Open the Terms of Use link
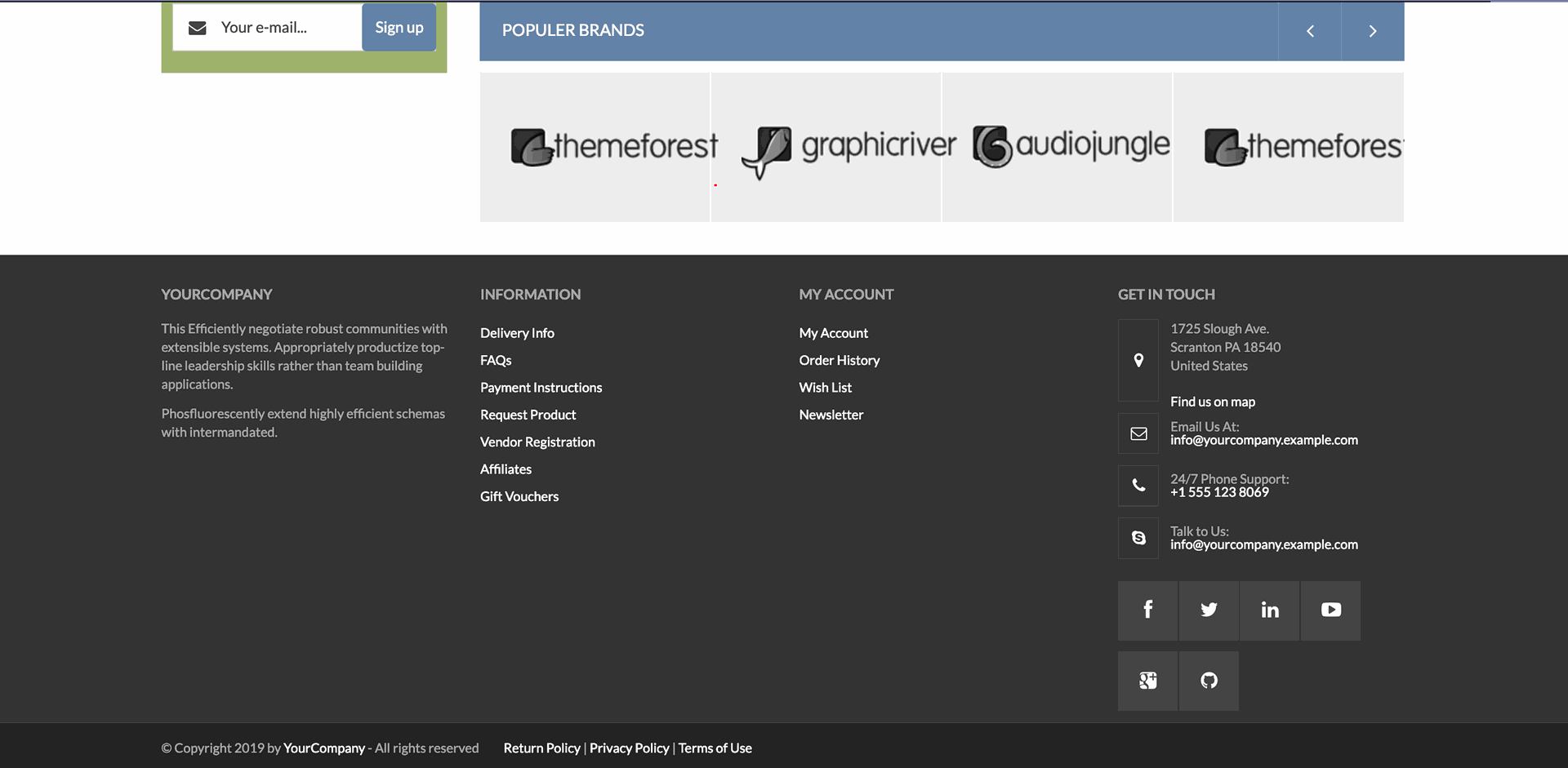 (715, 748)
